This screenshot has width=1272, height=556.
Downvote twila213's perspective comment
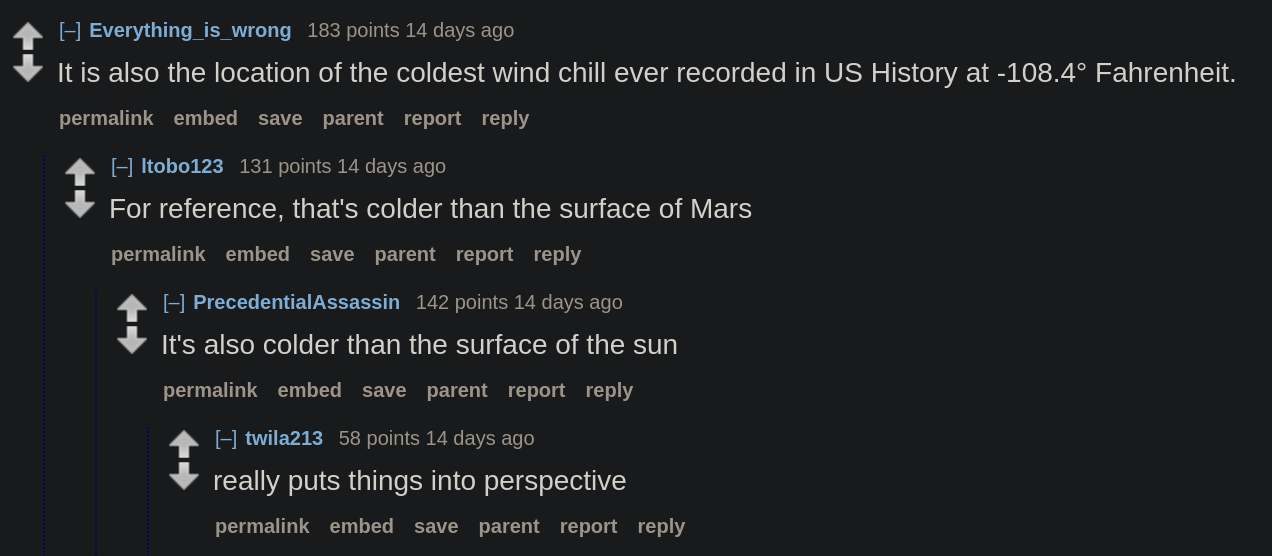click(184, 476)
